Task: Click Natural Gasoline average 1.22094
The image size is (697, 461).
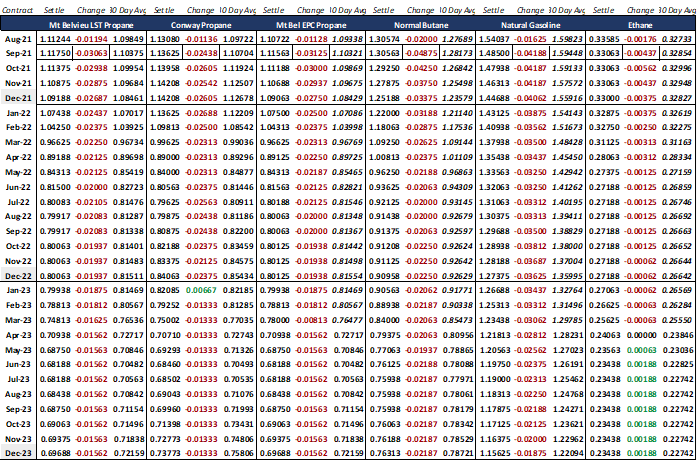Action: pyautogui.click(x=567, y=453)
